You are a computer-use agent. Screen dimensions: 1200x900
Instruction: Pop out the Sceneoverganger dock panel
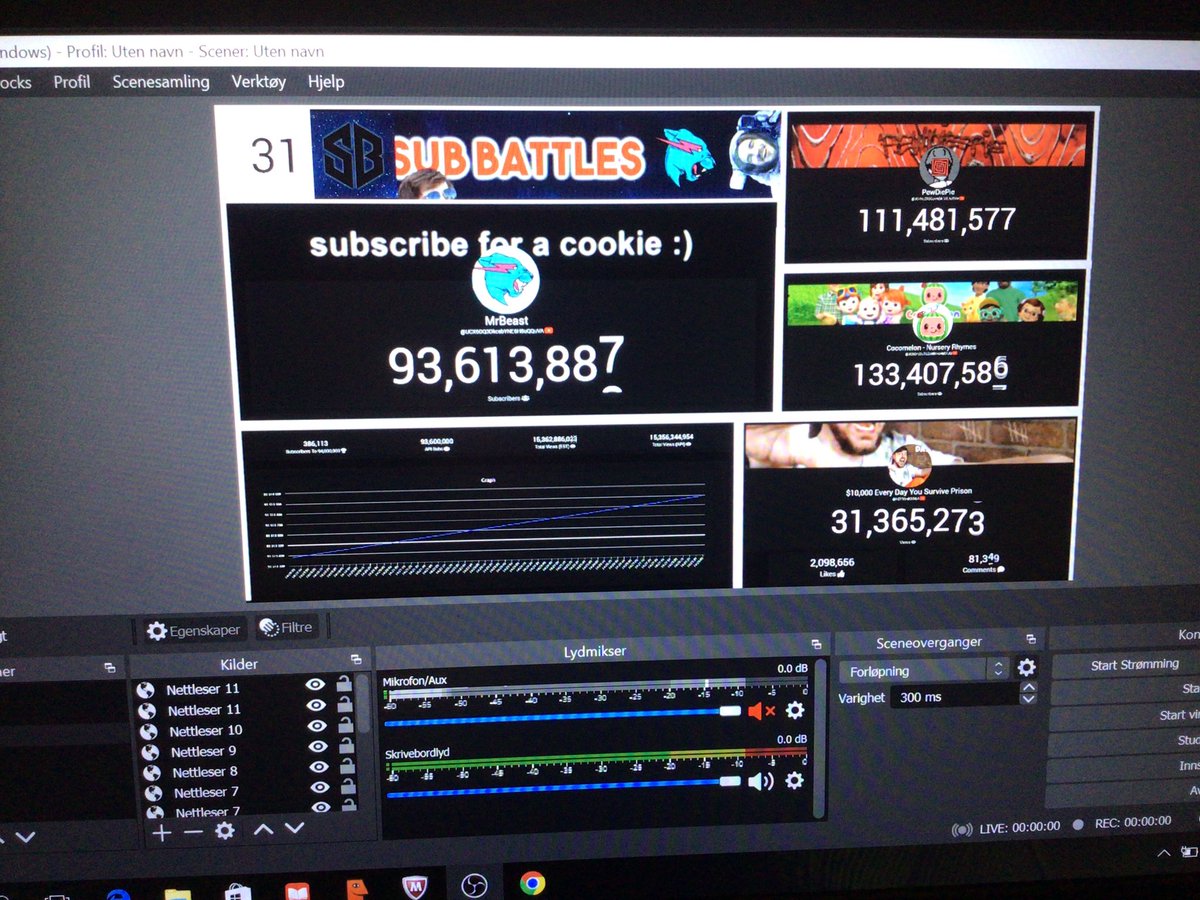1031,639
